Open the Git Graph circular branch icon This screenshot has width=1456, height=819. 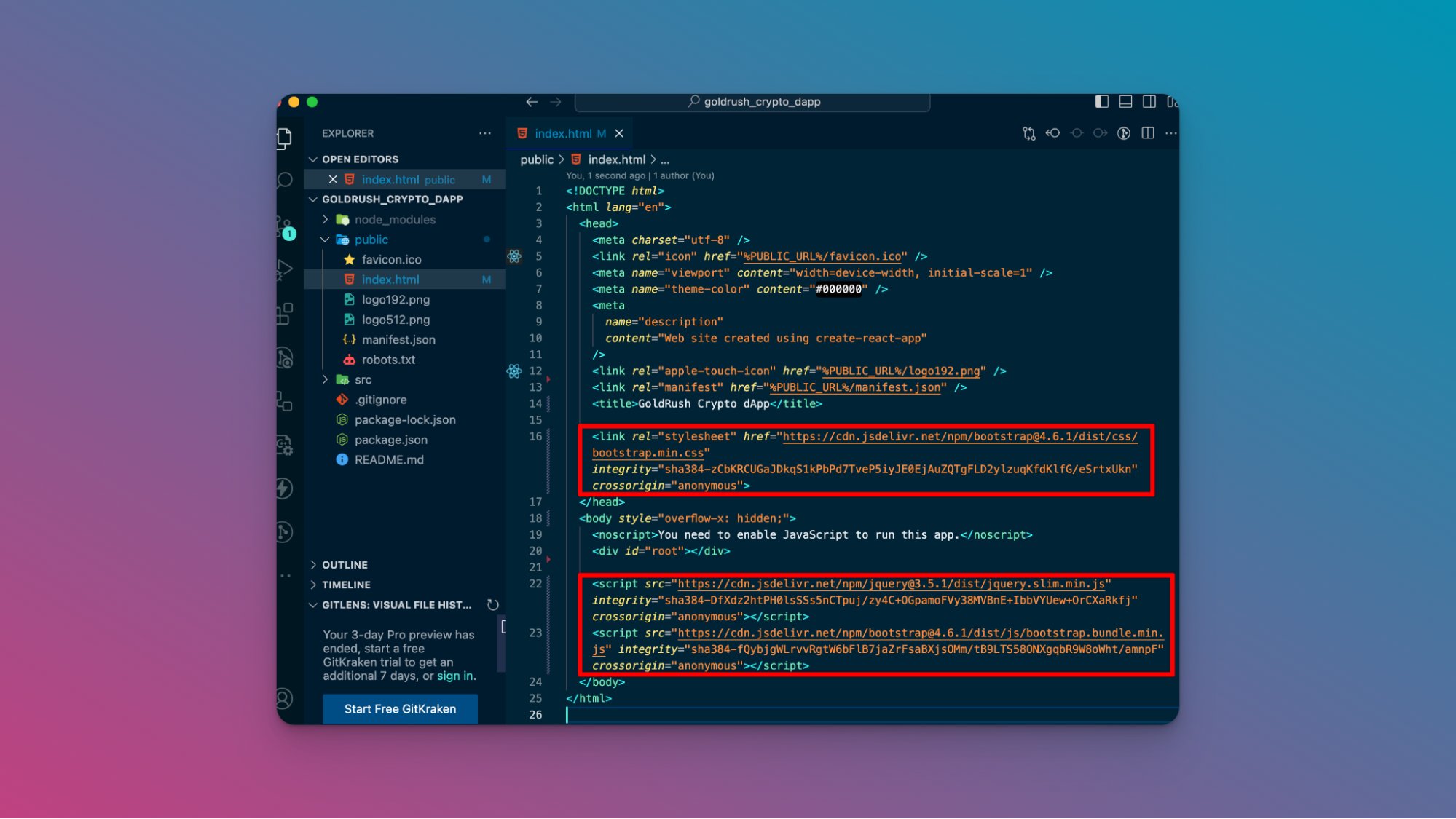click(285, 532)
